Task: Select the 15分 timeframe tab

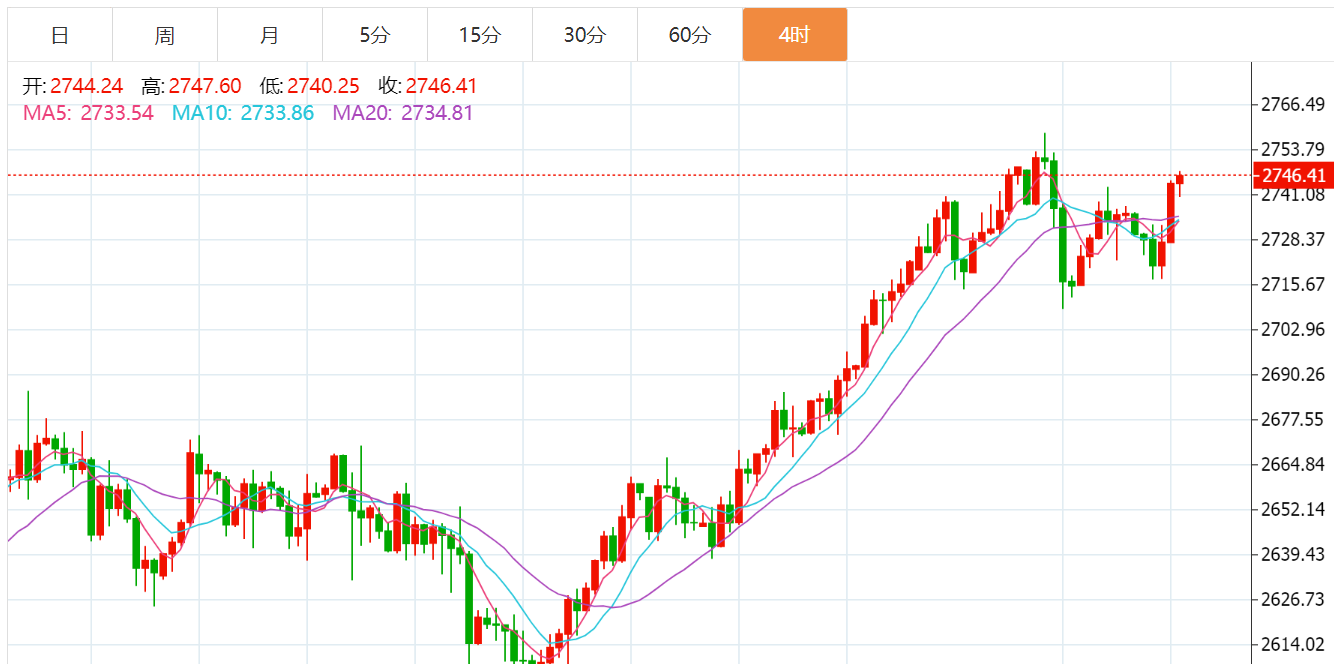Action: (x=480, y=35)
